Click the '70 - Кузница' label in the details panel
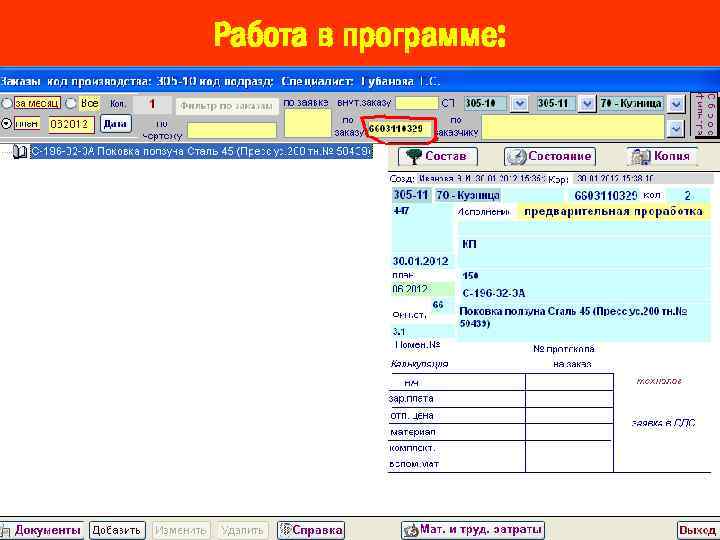Image resolution: width=720 pixels, height=540 pixels. coord(468,195)
